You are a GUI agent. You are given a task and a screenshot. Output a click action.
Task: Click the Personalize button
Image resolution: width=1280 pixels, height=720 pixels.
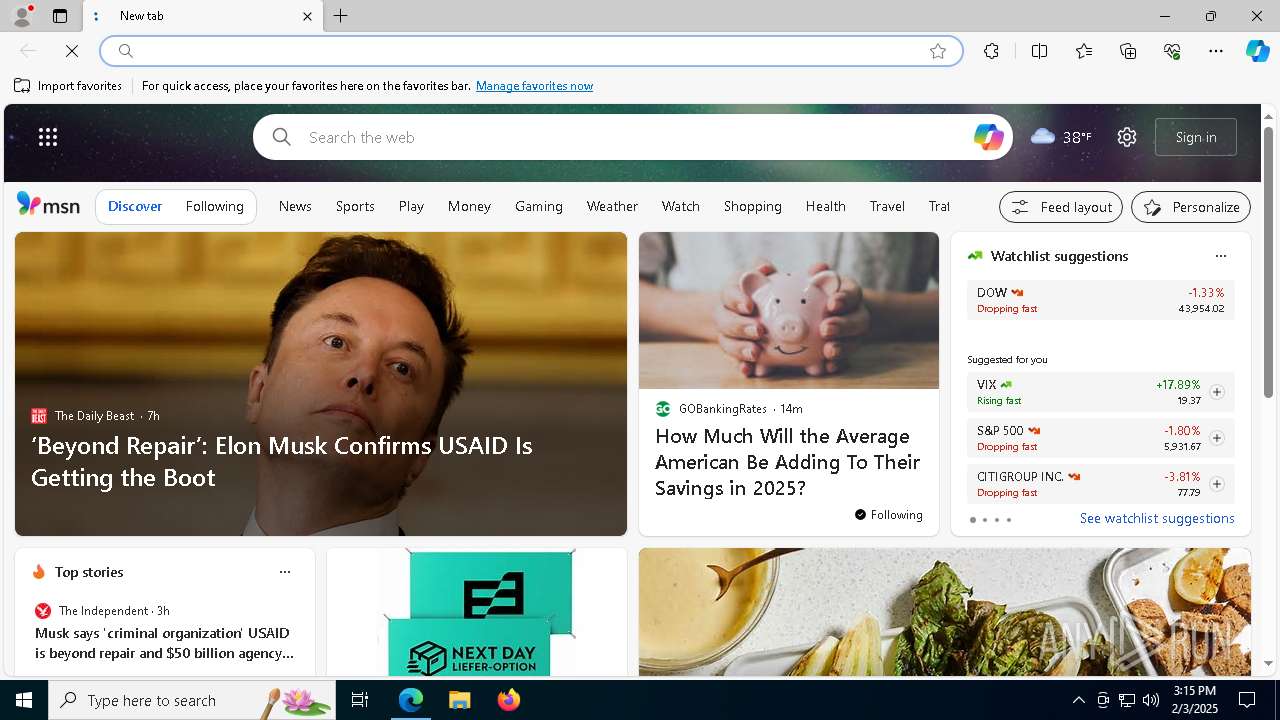tap(1191, 207)
